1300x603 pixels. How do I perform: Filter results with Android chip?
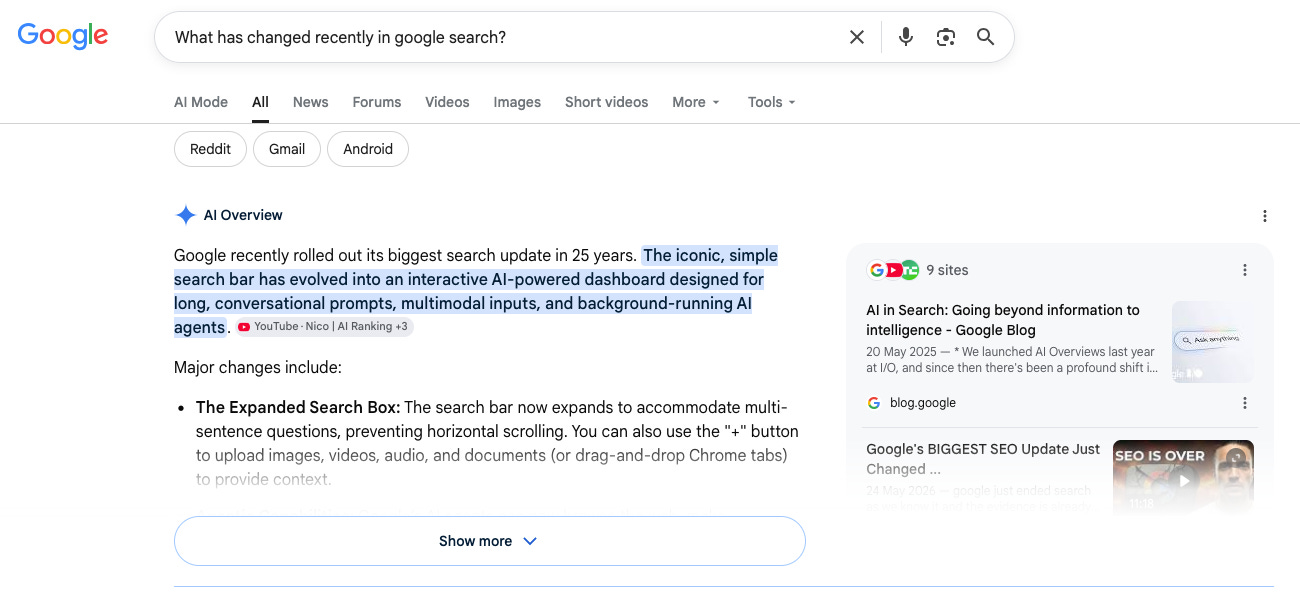[368, 149]
